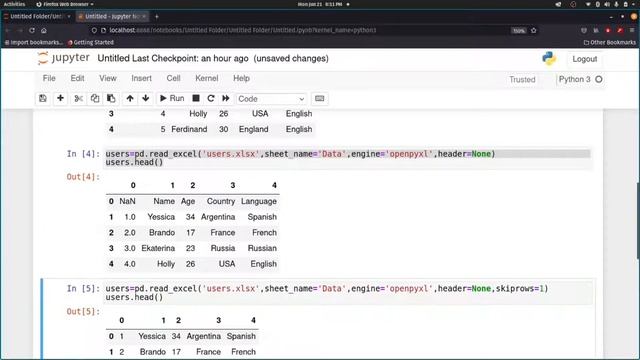Open the Help menu
640x360 pixels.
click(241, 78)
